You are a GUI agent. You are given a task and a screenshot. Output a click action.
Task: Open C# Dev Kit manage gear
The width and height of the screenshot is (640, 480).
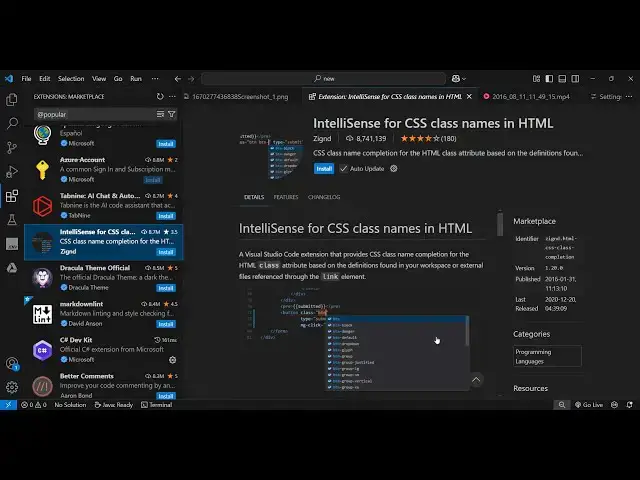(x=173, y=360)
